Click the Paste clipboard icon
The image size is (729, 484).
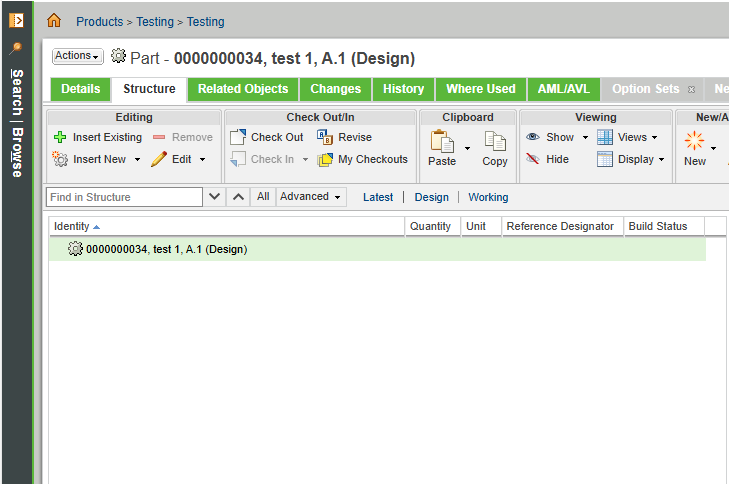point(442,143)
